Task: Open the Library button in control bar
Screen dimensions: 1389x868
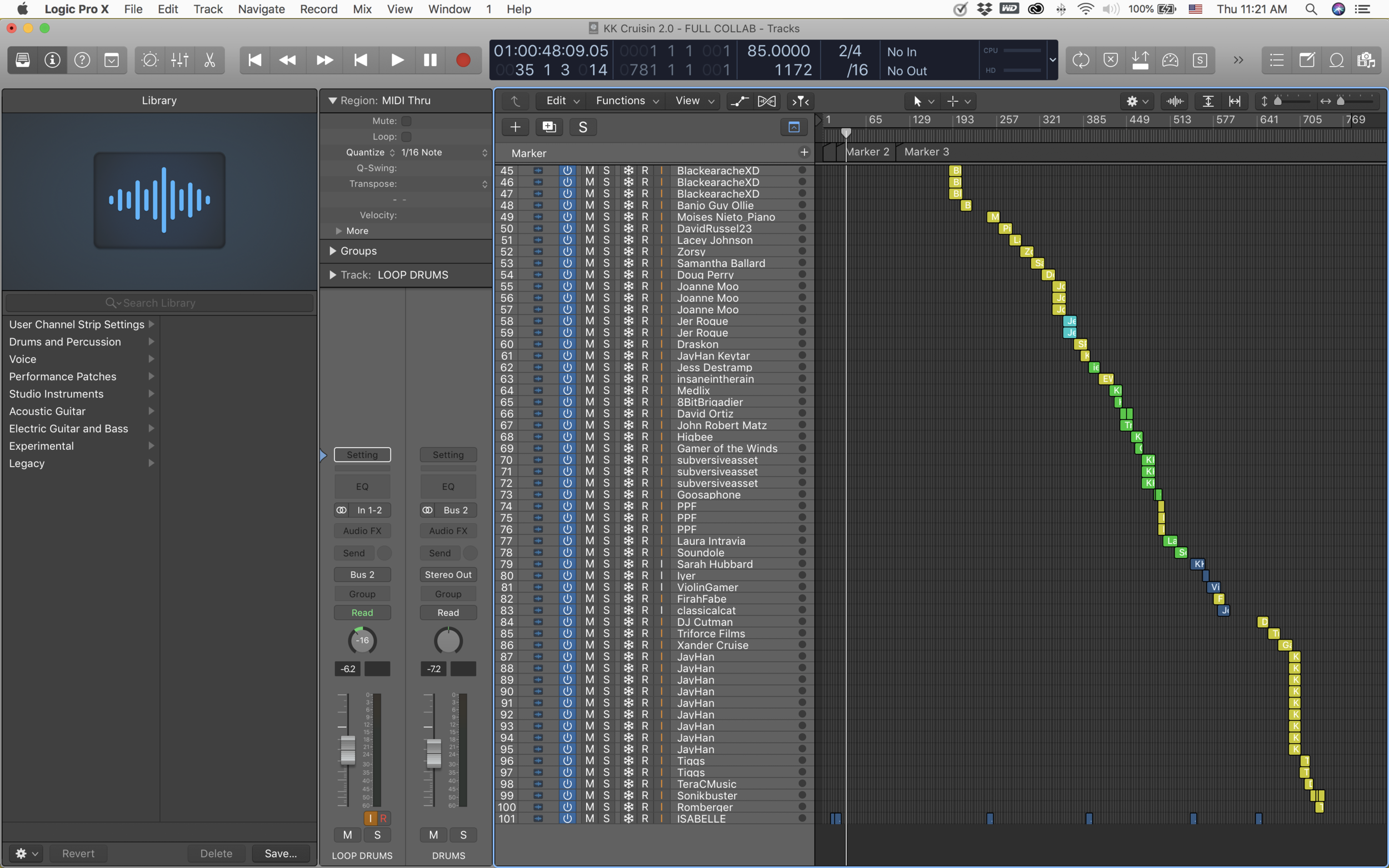Action: coord(23,60)
